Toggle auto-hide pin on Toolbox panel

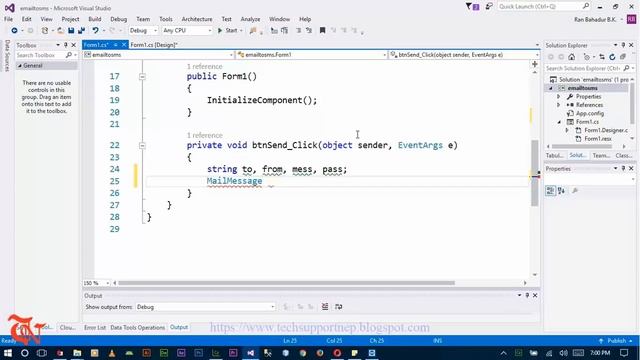[66, 45]
